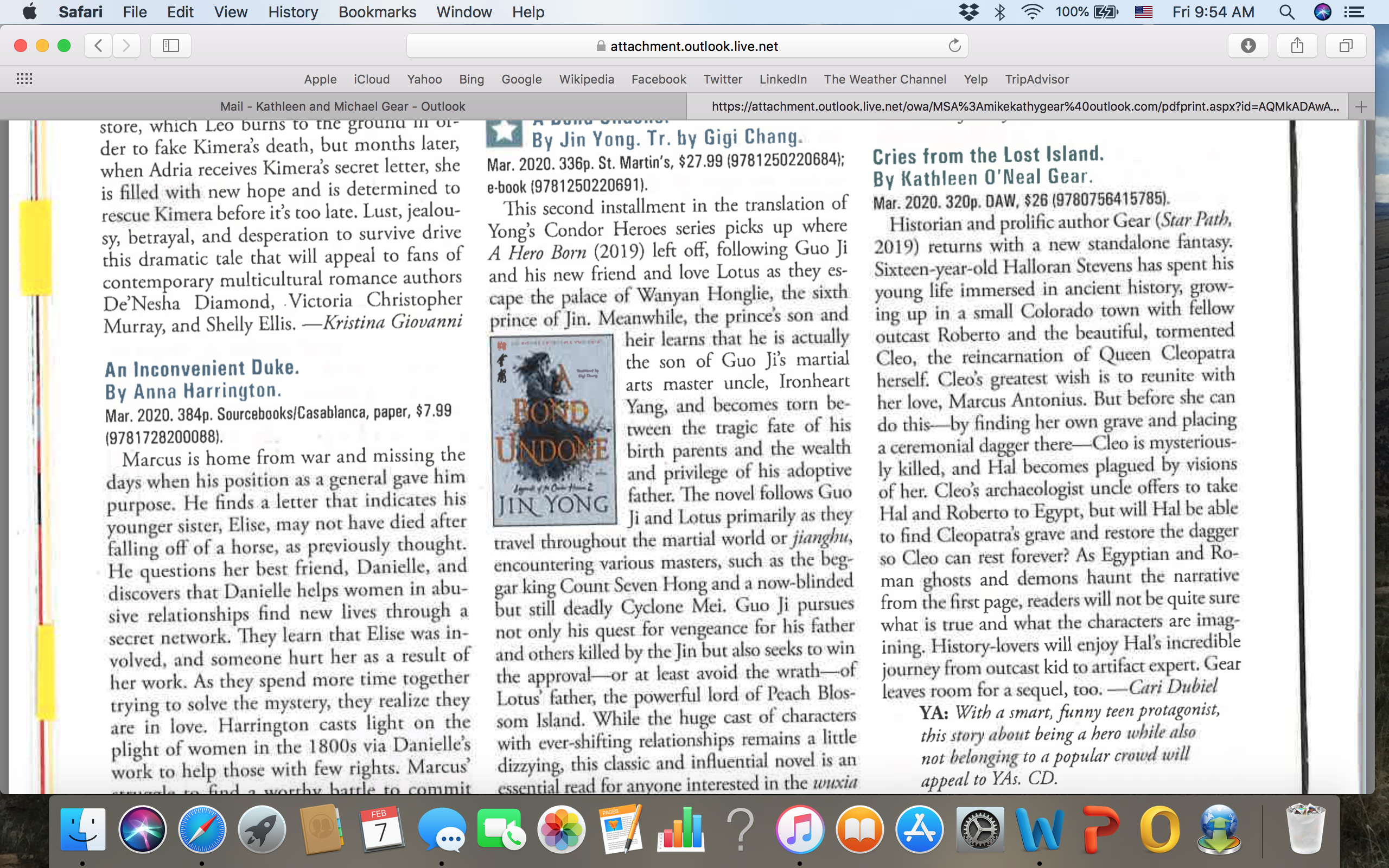Image resolution: width=1389 pixels, height=868 pixels.
Task: Open the LinkedIn favorites link
Action: click(x=783, y=79)
